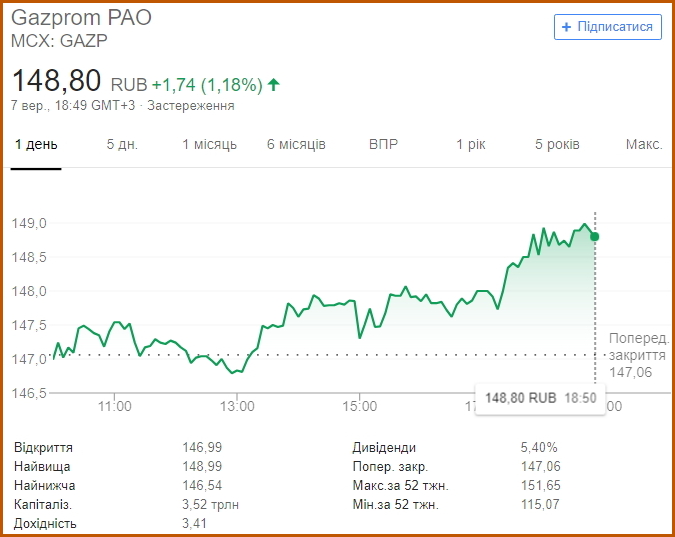Click the 7 вер., 18:49 GMT+3 timestamp
Image resolution: width=675 pixels, height=537 pixels.
coord(73,106)
